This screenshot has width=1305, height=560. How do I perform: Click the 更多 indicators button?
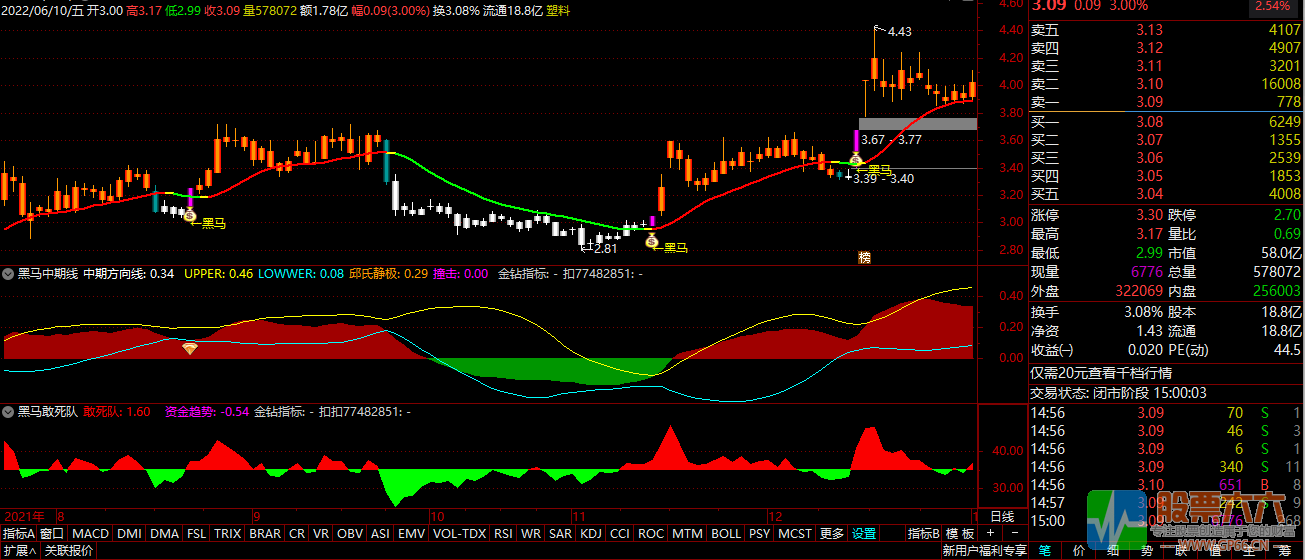coord(831,534)
